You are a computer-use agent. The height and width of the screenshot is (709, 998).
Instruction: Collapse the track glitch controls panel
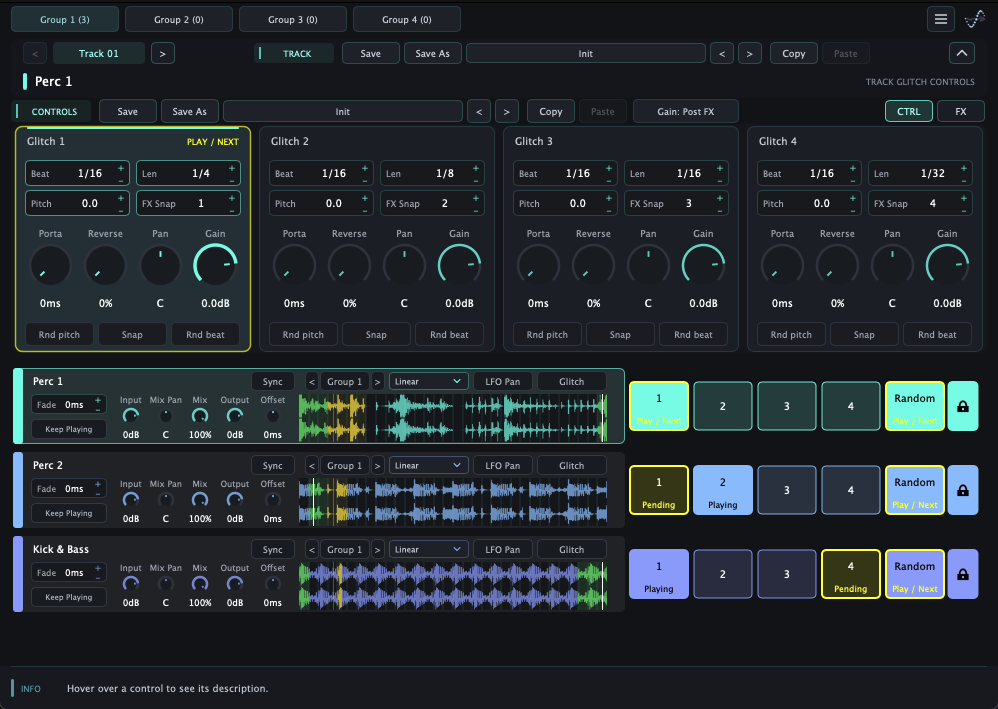962,53
